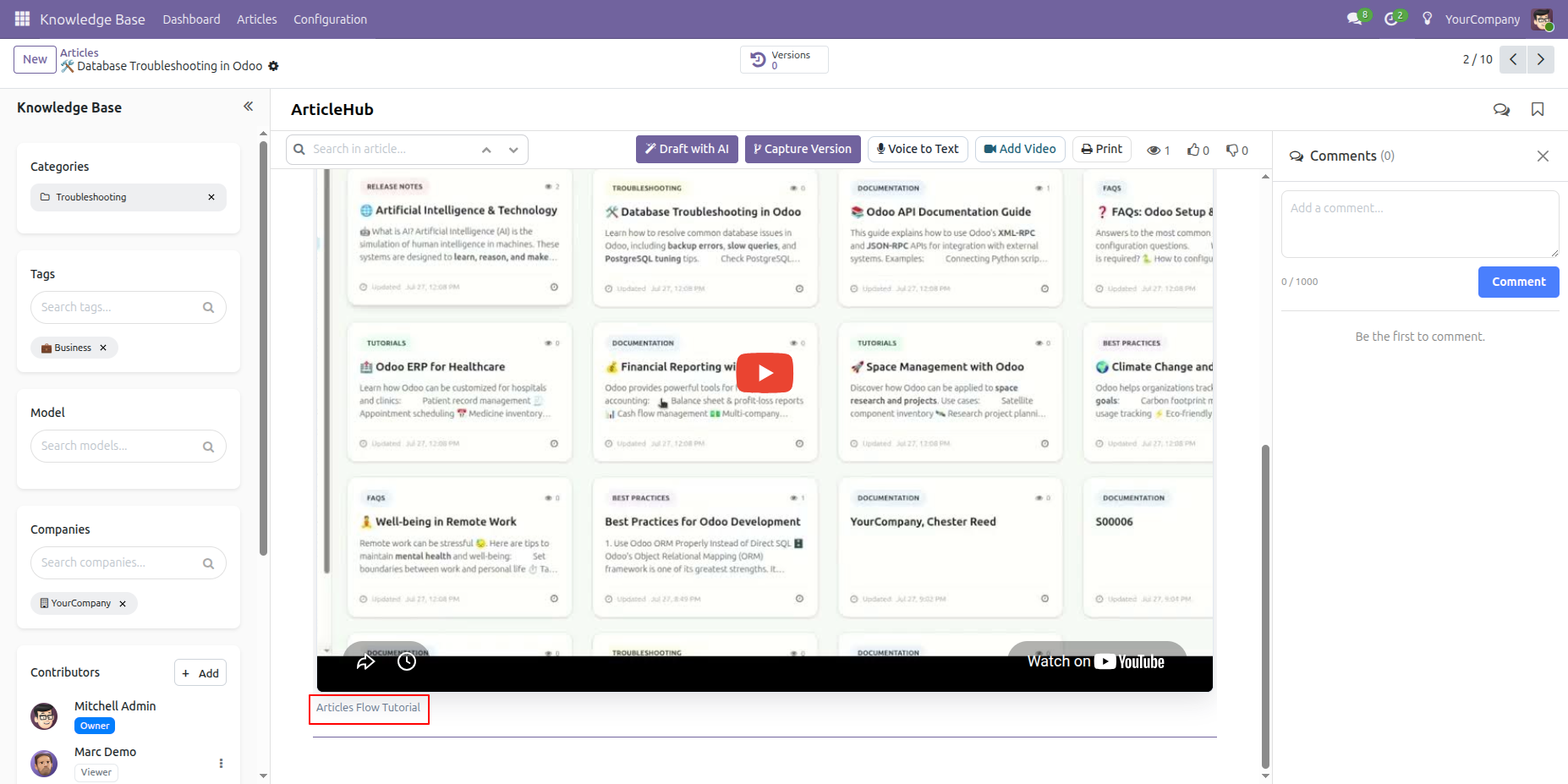This screenshot has width=1568, height=784.
Task: Click the video share arrow icon
Action: pyautogui.click(x=365, y=661)
